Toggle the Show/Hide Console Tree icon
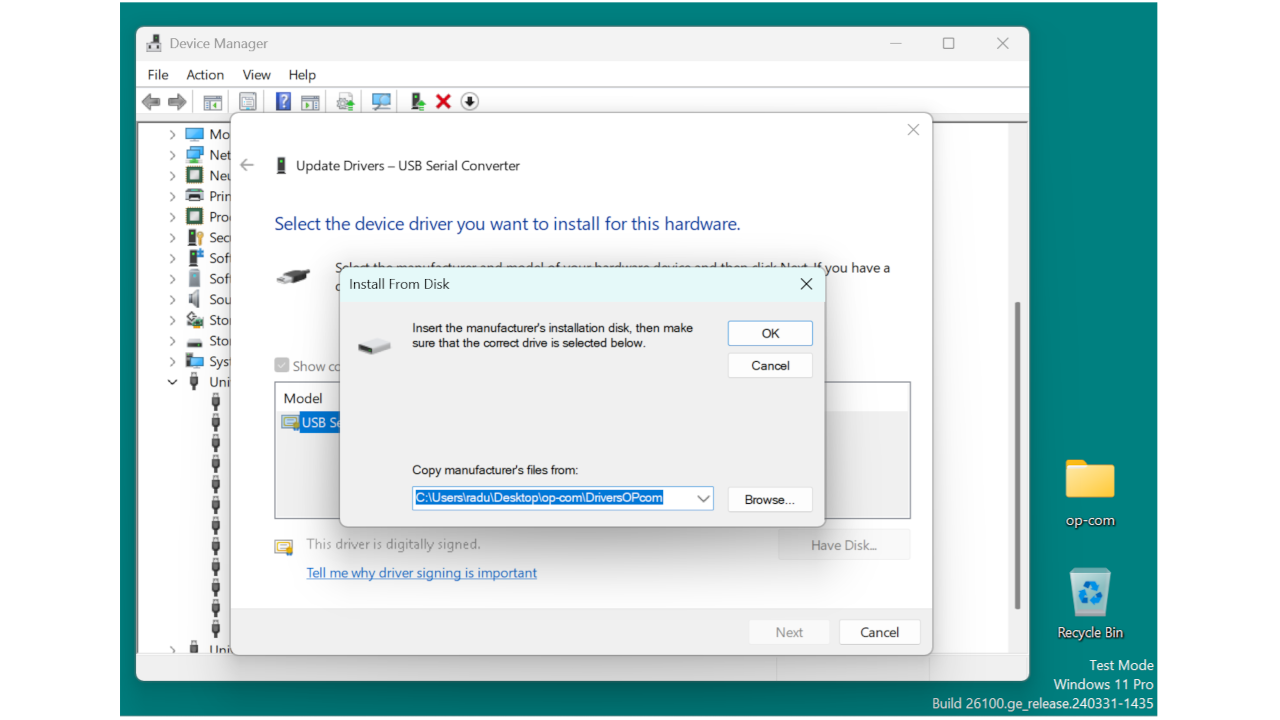 point(212,101)
